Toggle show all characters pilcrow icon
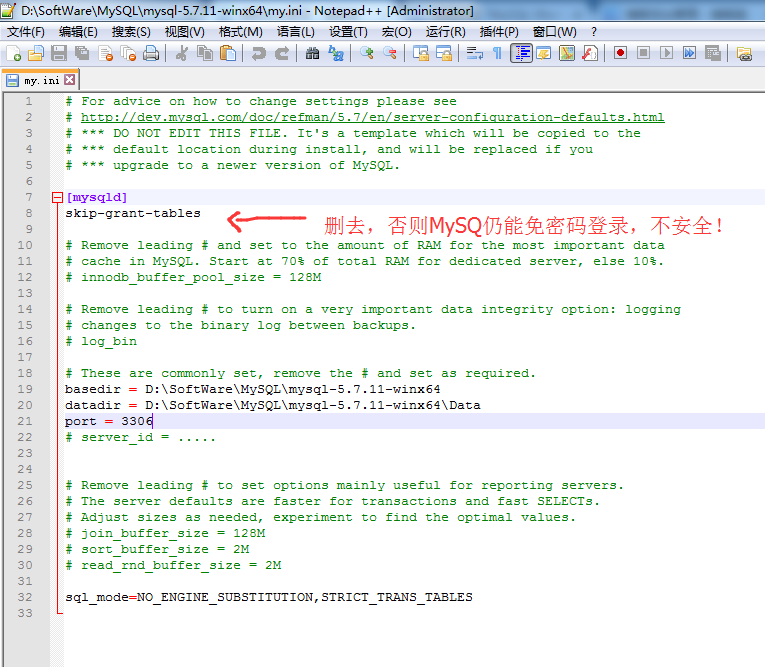 click(498, 53)
